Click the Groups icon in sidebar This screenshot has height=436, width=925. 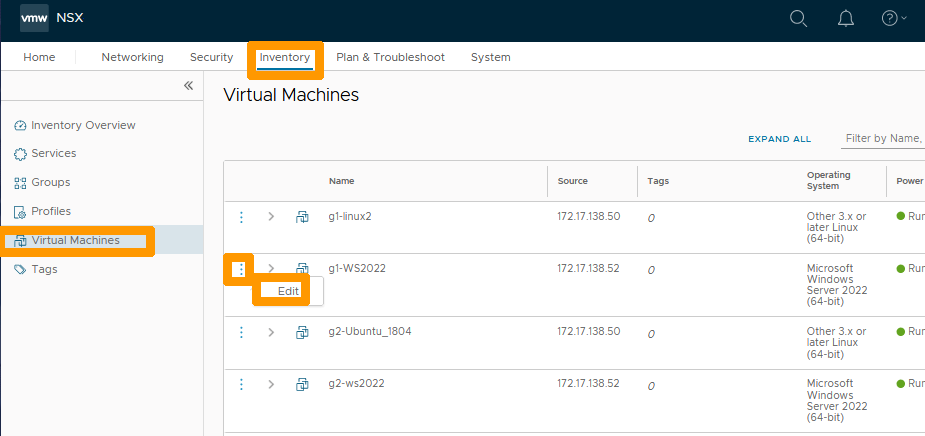pos(21,183)
